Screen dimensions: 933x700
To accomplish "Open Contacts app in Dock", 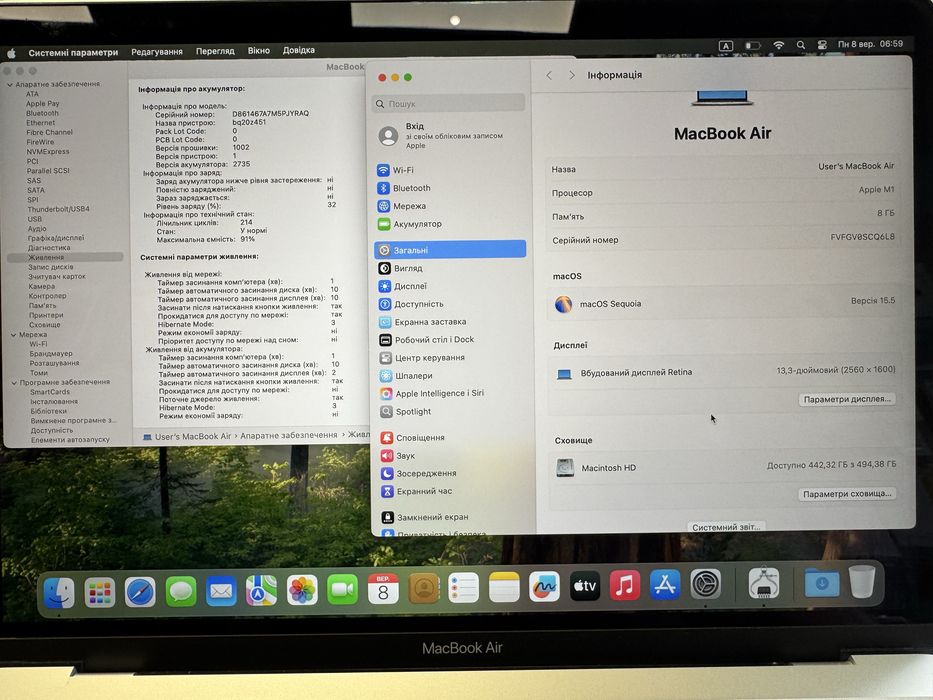I will [x=424, y=588].
